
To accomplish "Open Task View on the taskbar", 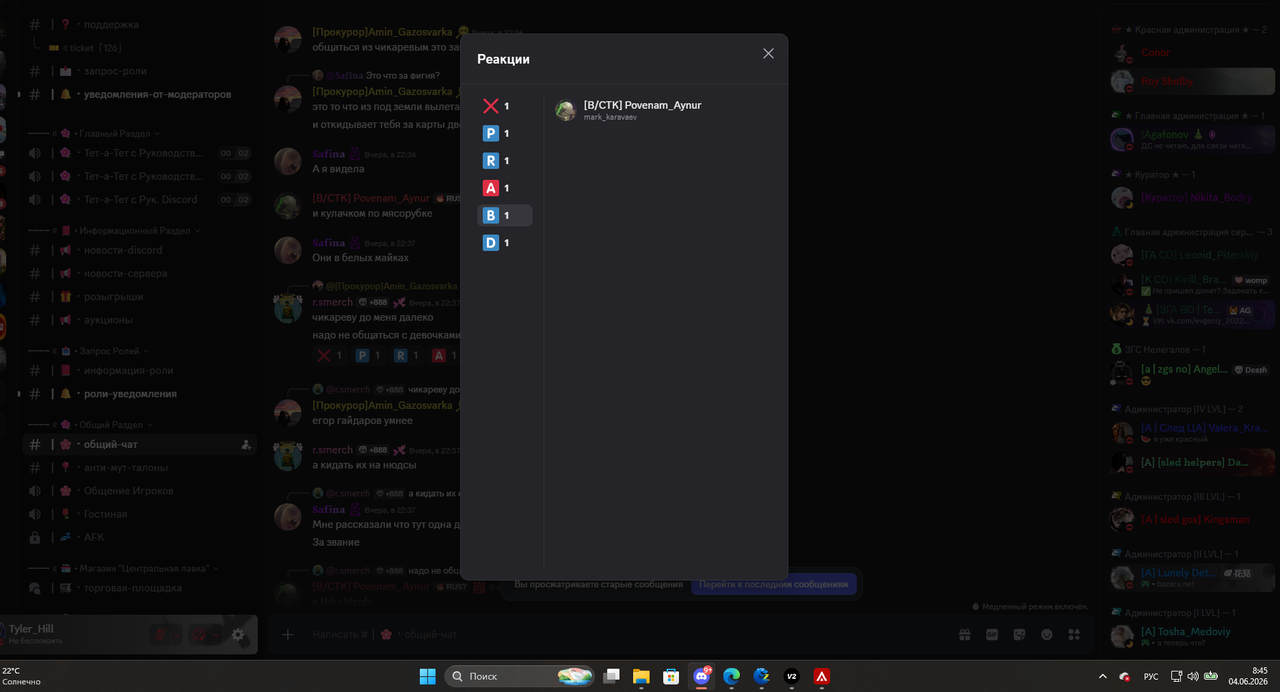I will [612, 677].
